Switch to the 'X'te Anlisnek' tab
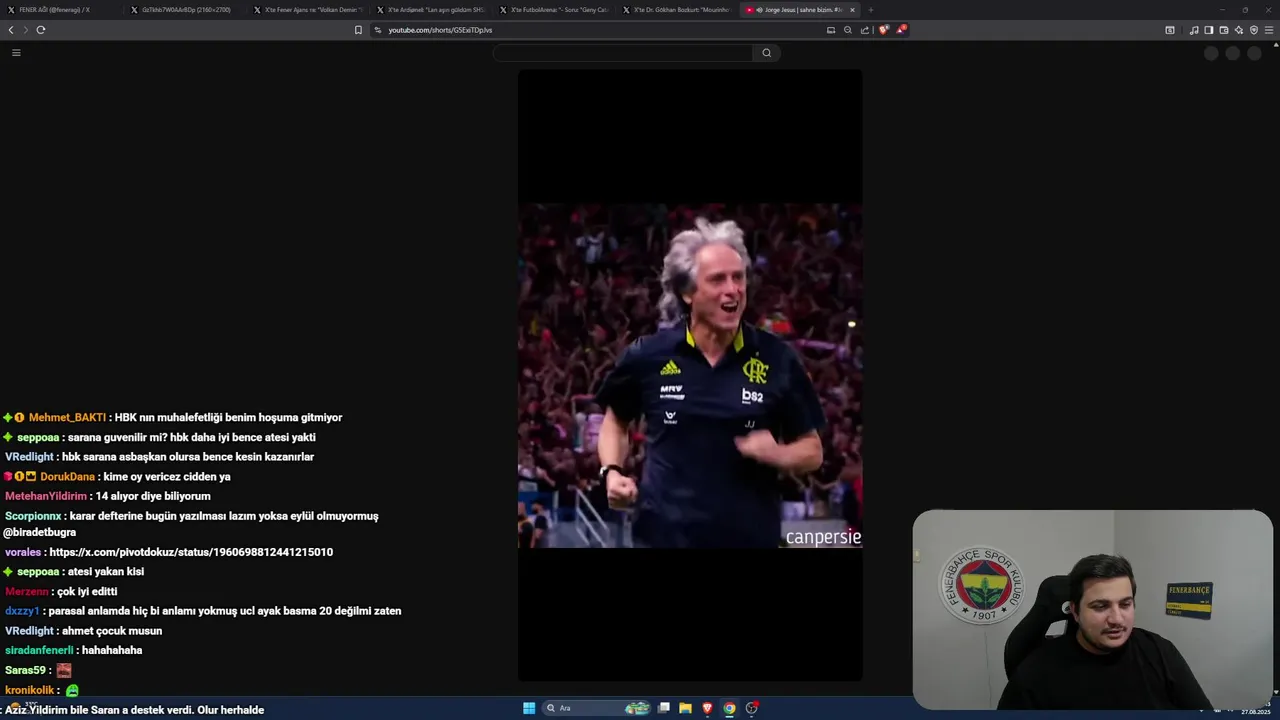Screen dimensions: 1280x720 point(431,10)
